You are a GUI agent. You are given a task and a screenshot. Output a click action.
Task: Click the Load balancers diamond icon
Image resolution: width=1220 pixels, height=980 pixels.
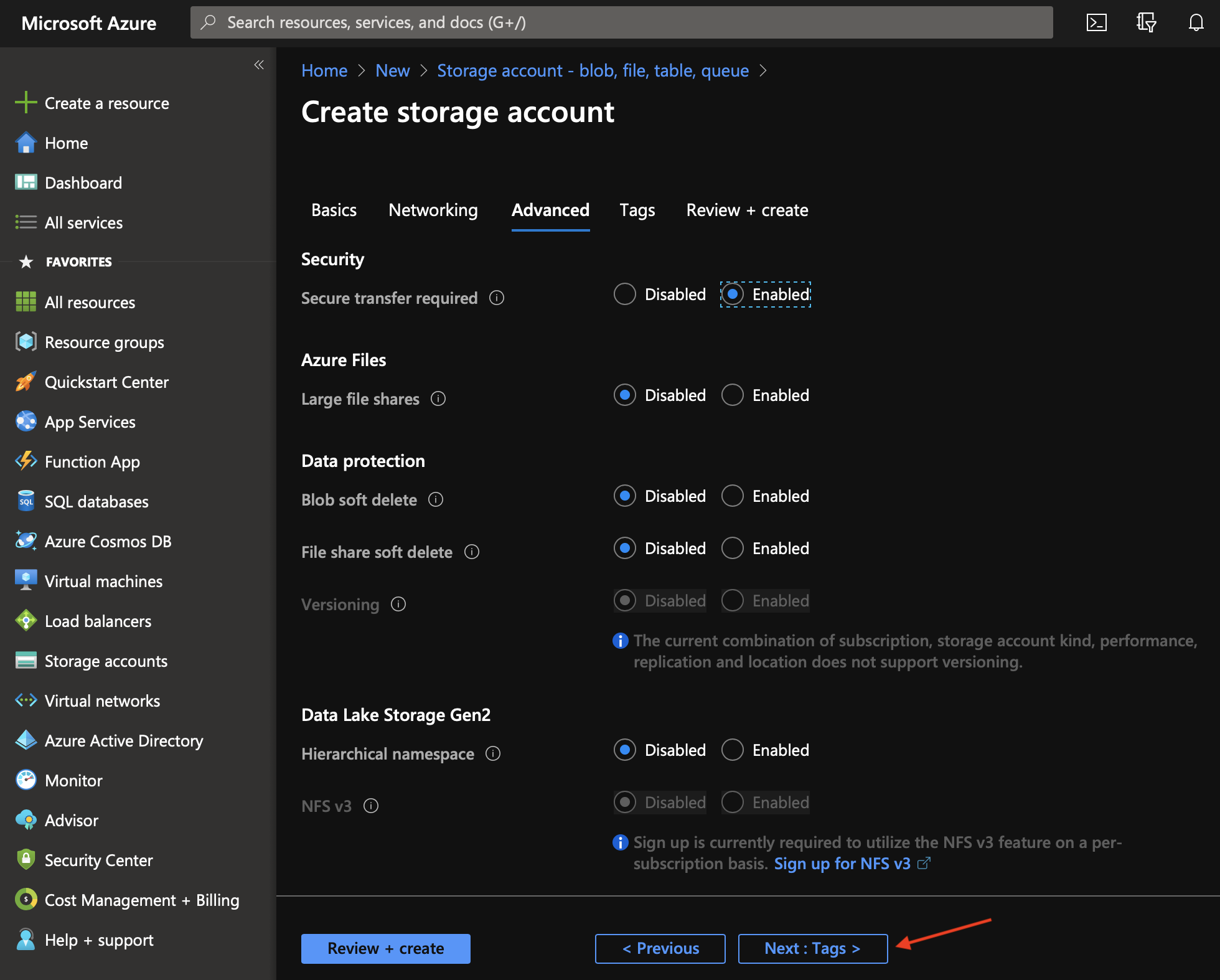click(x=26, y=621)
